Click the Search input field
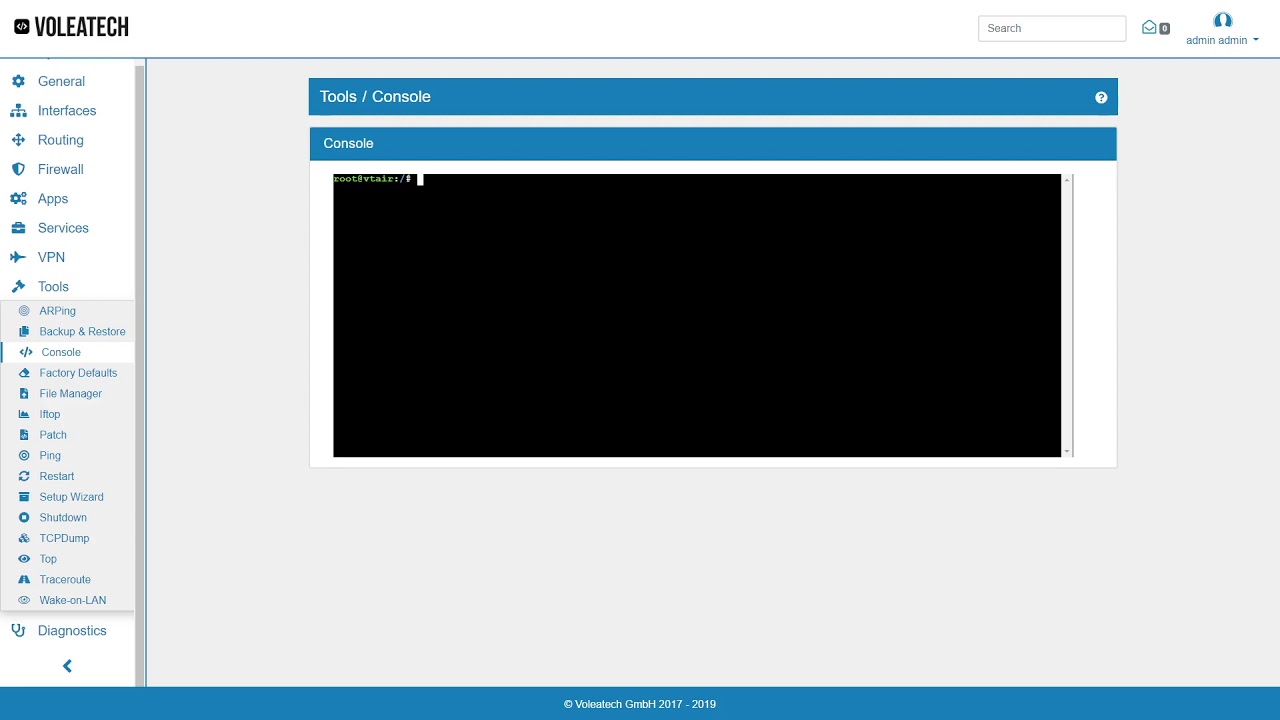 pos(1052,28)
